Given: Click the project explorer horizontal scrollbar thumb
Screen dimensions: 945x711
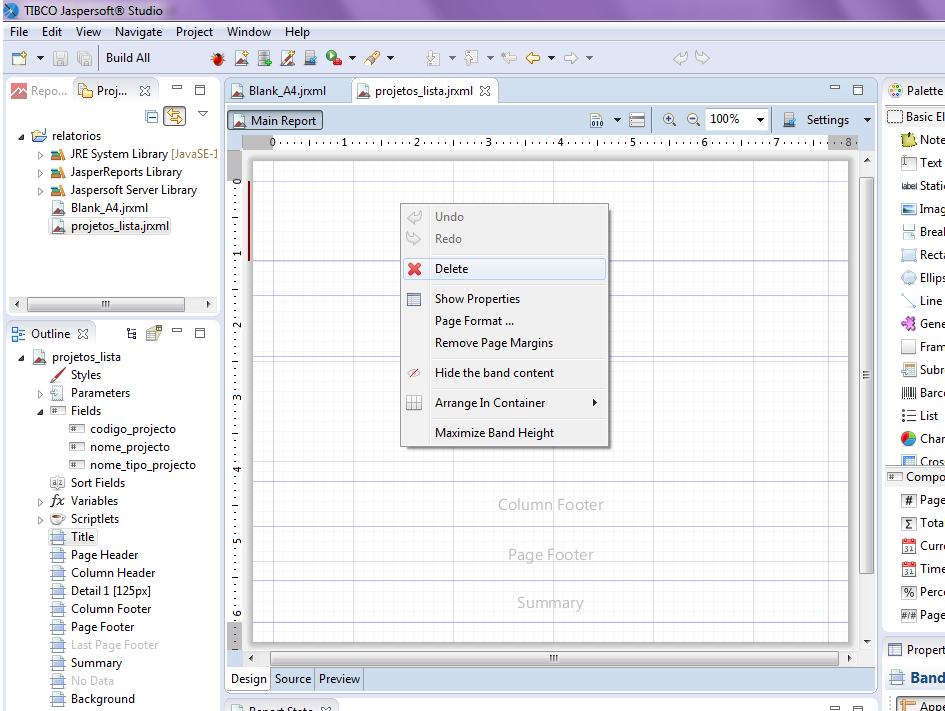Looking at the screenshot, I should click(x=106, y=304).
